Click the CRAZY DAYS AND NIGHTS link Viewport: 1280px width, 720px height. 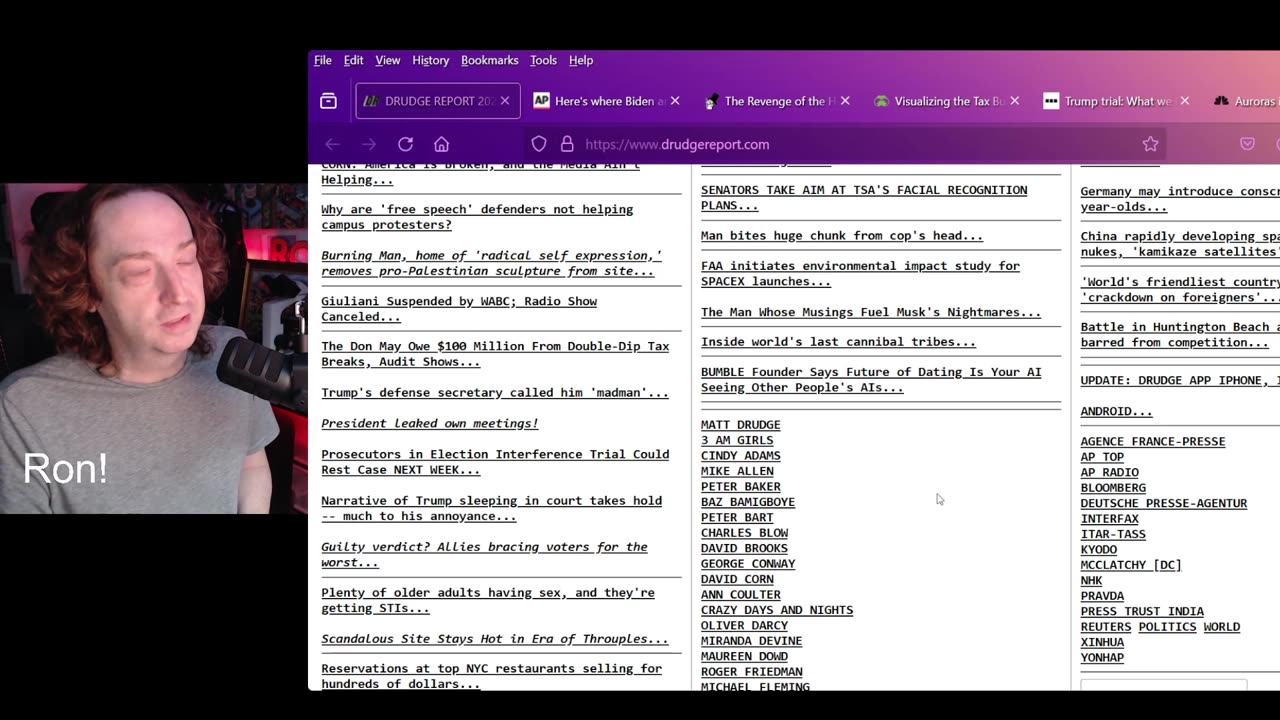(777, 610)
